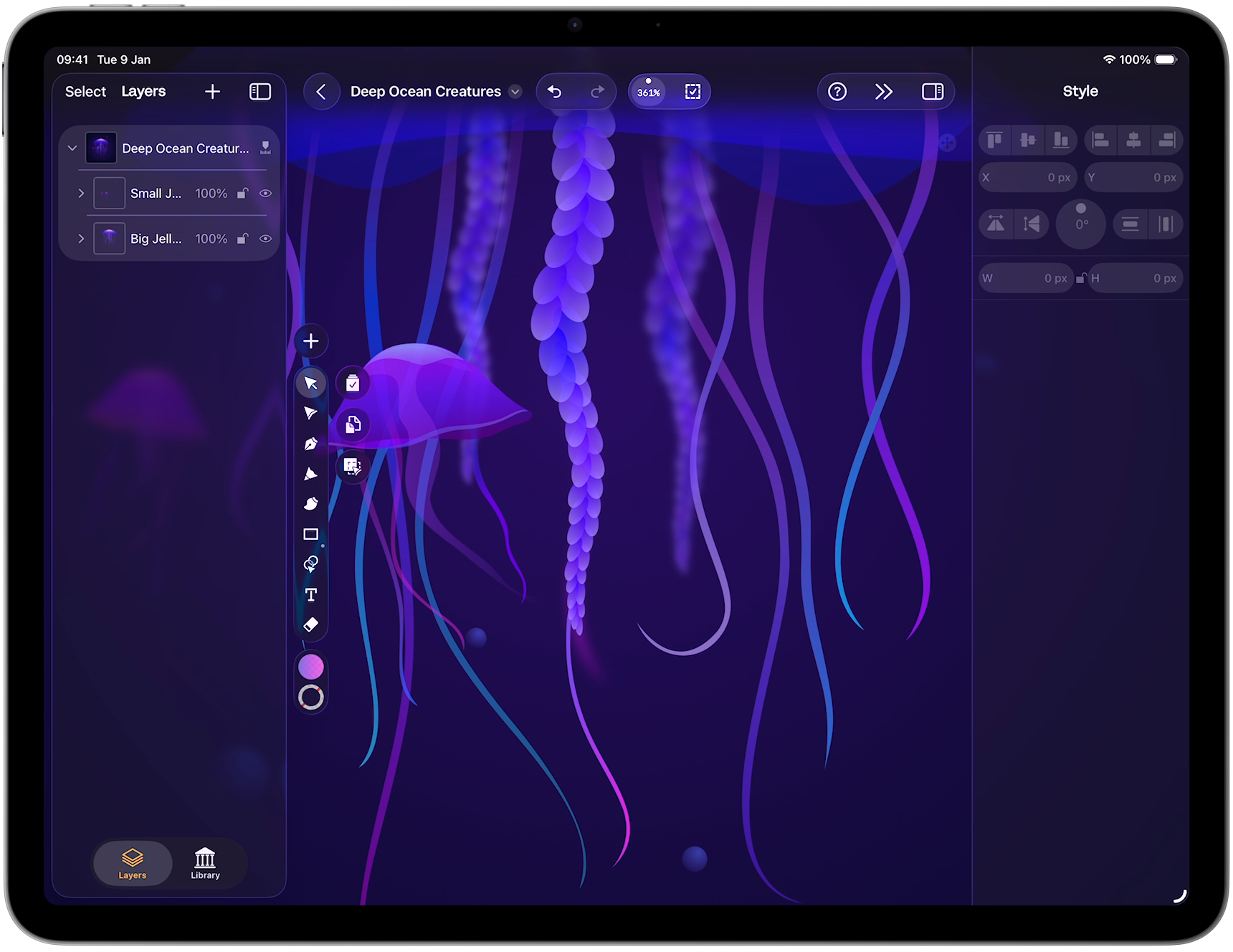Activate the Pen tool in the toolbar
Image resolution: width=1233 pixels, height=952 pixels.
(x=311, y=444)
